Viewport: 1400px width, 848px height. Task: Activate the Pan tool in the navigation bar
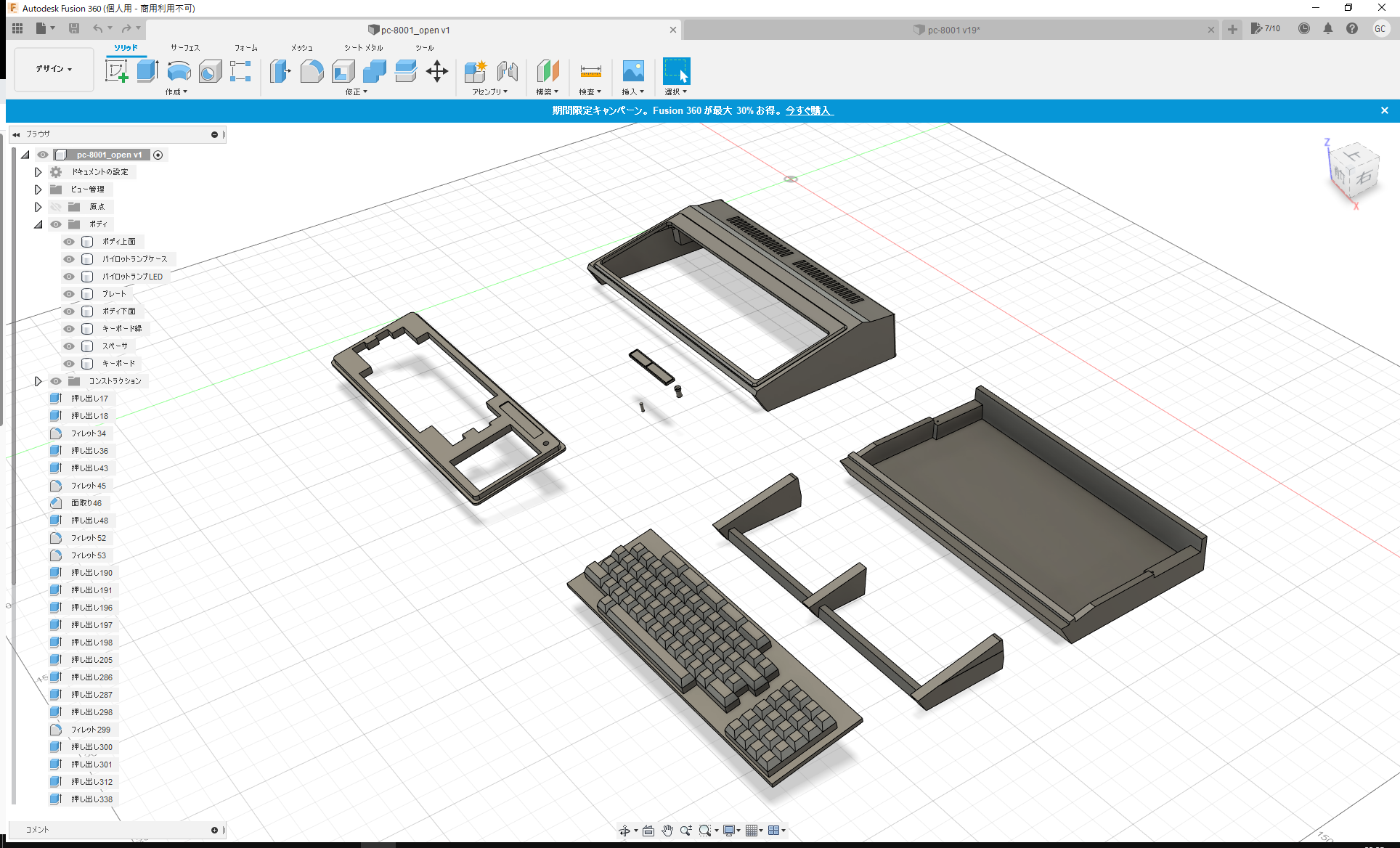pyautogui.click(x=667, y=830)
